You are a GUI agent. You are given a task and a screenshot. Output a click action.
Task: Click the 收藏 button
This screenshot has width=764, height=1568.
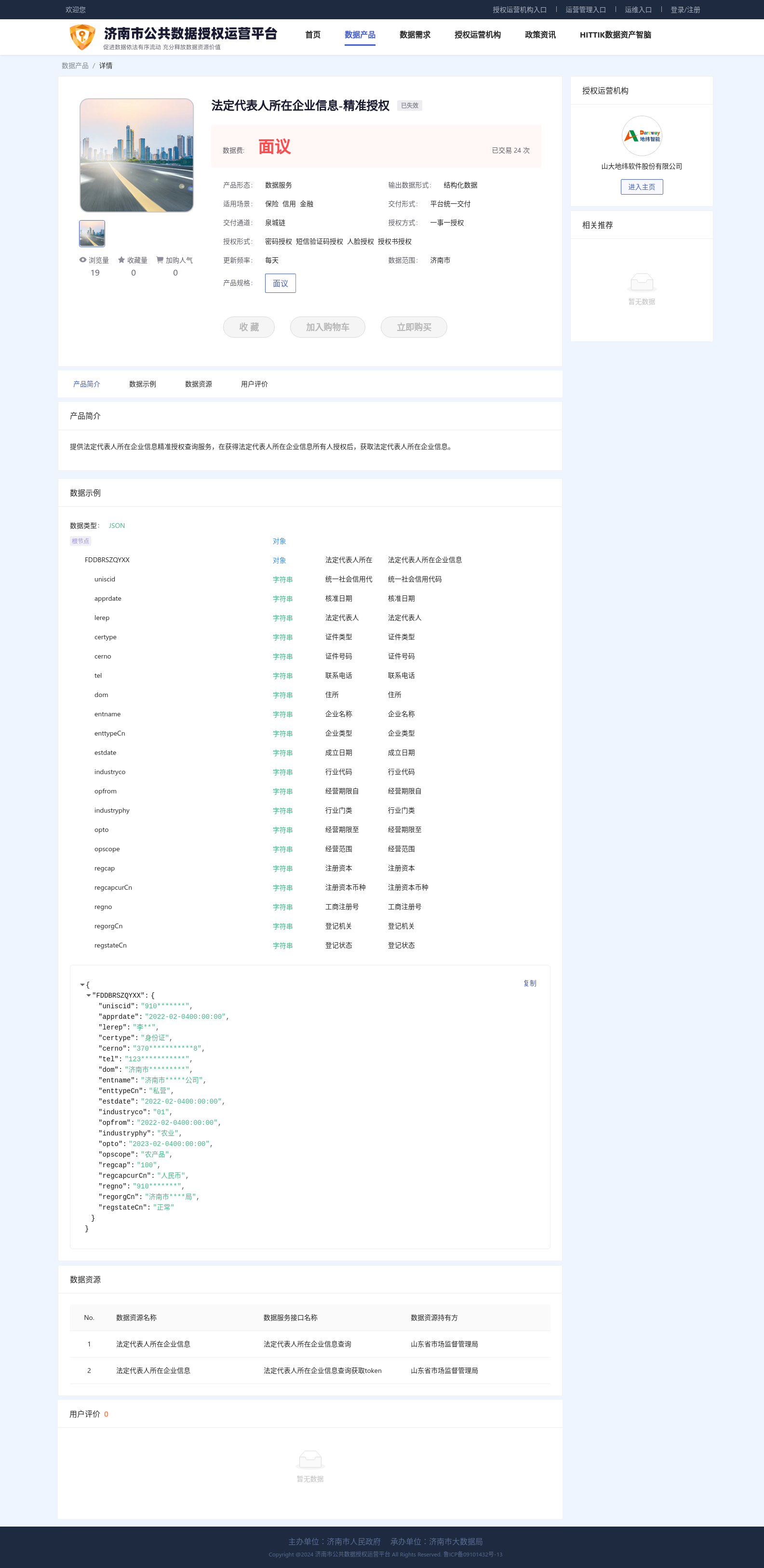249,327
